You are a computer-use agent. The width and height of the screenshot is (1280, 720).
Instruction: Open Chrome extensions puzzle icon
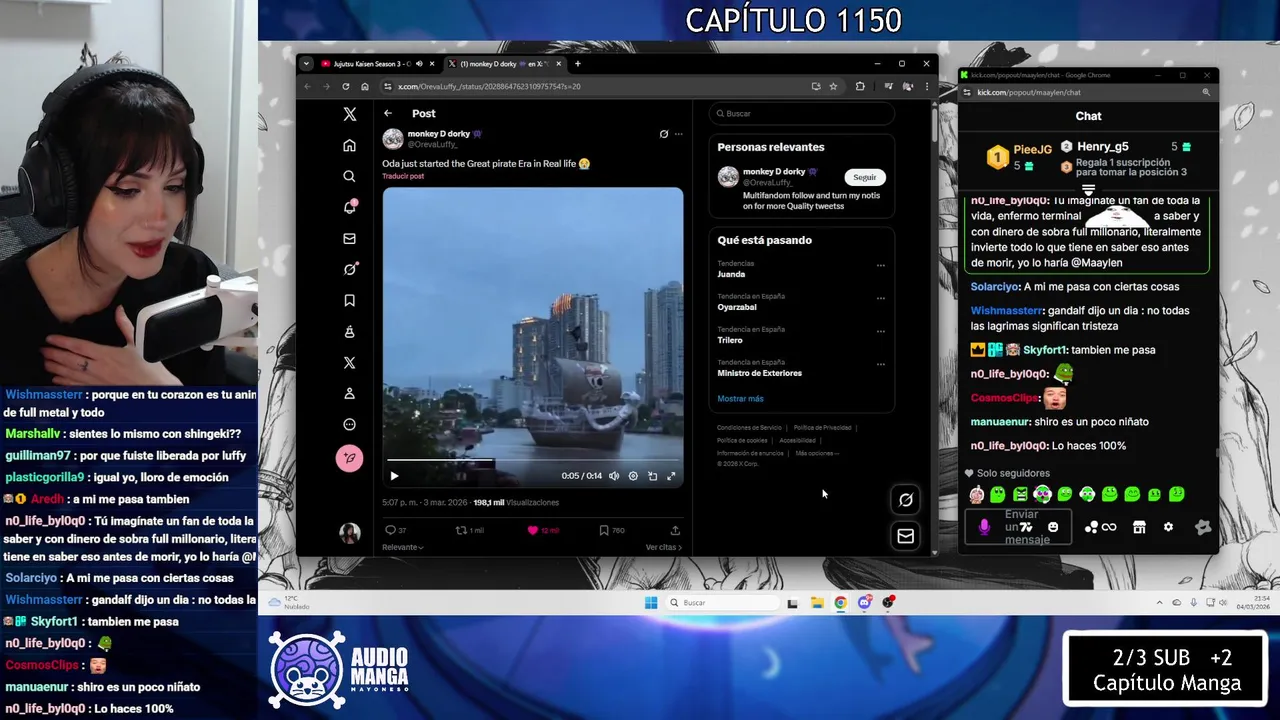(860, 87)
